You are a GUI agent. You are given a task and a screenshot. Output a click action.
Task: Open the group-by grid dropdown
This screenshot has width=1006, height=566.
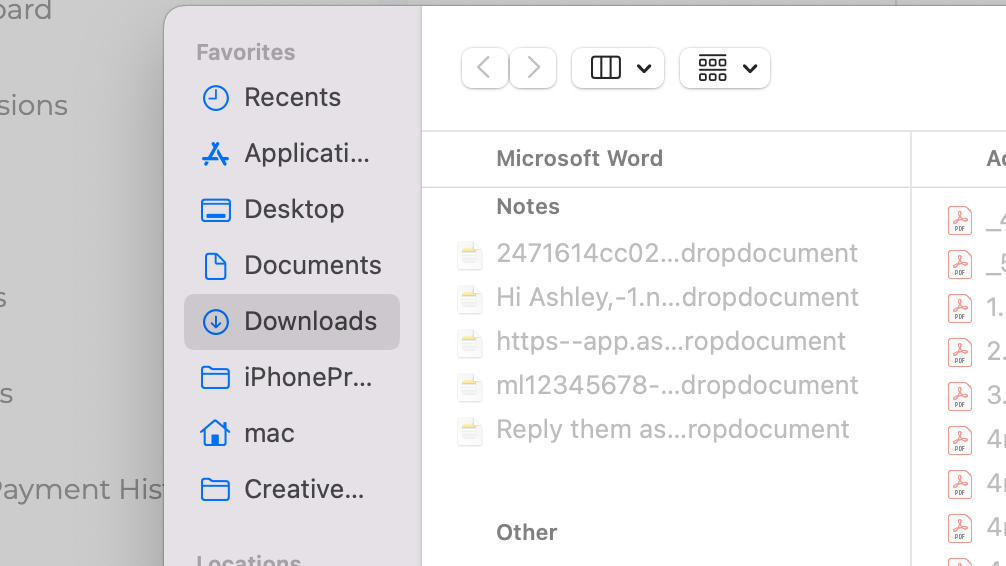(725, 68)
